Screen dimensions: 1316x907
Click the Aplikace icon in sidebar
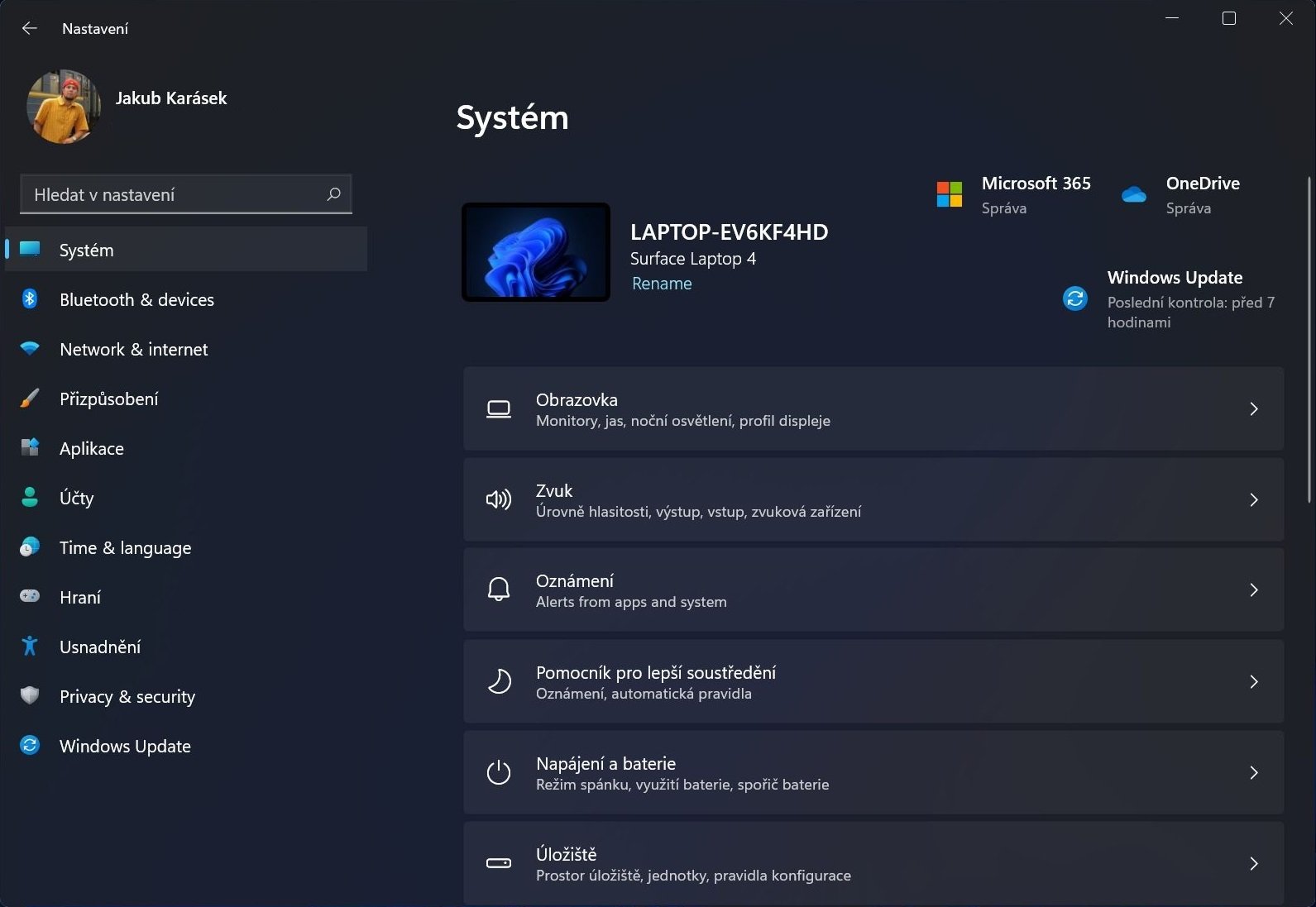coord(30,447)
